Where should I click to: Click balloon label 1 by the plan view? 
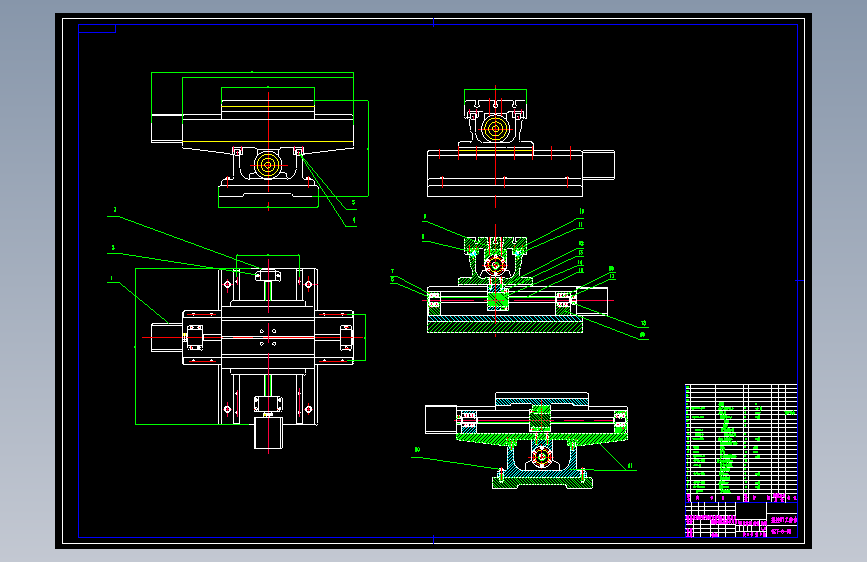point(112,279)
